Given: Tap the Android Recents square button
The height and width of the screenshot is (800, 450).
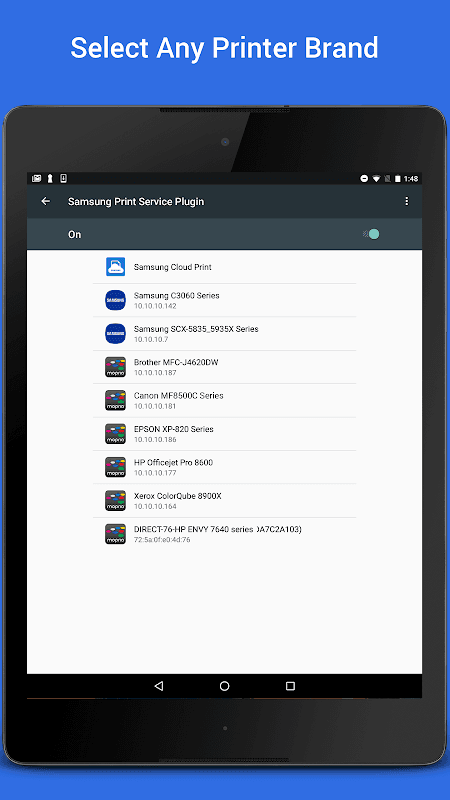Looking at the screenshot, I should (x=290, y=686).
